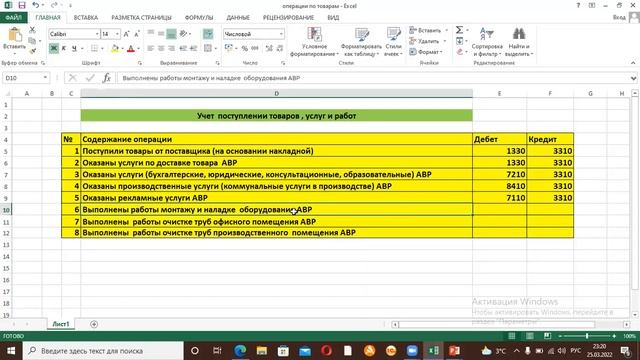
Task: Click Формат cells button
Action: pyautogui.click(x=427, y=52)
